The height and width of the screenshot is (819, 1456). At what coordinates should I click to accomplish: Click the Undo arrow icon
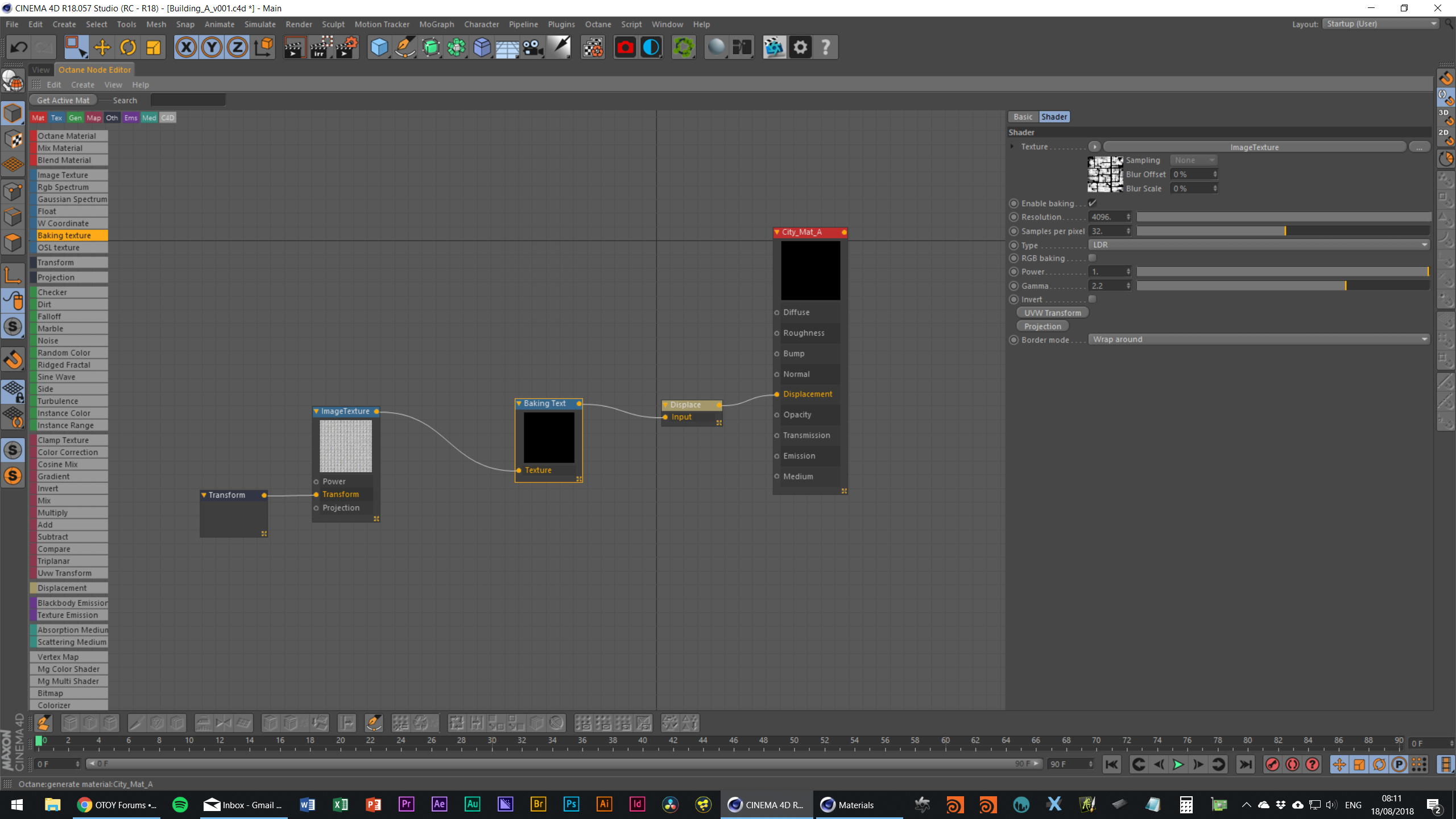(19, 47)
